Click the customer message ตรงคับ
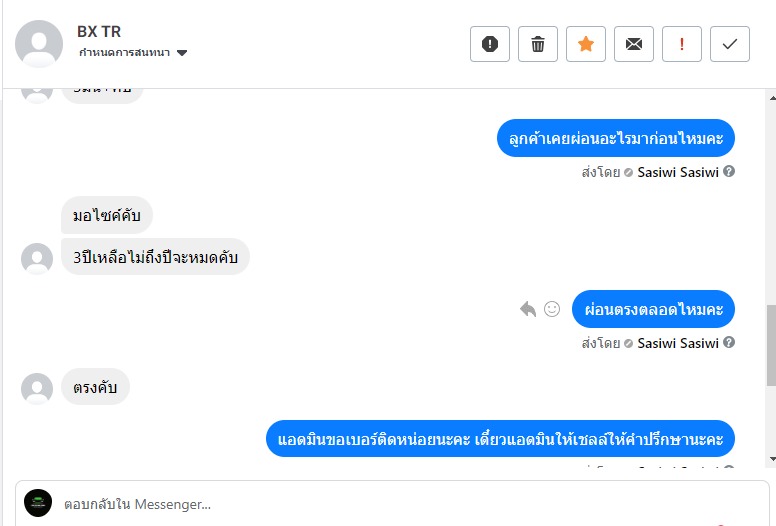Image resolution: width=776 pixels, height=526 pixels. (x=95, y=387)
